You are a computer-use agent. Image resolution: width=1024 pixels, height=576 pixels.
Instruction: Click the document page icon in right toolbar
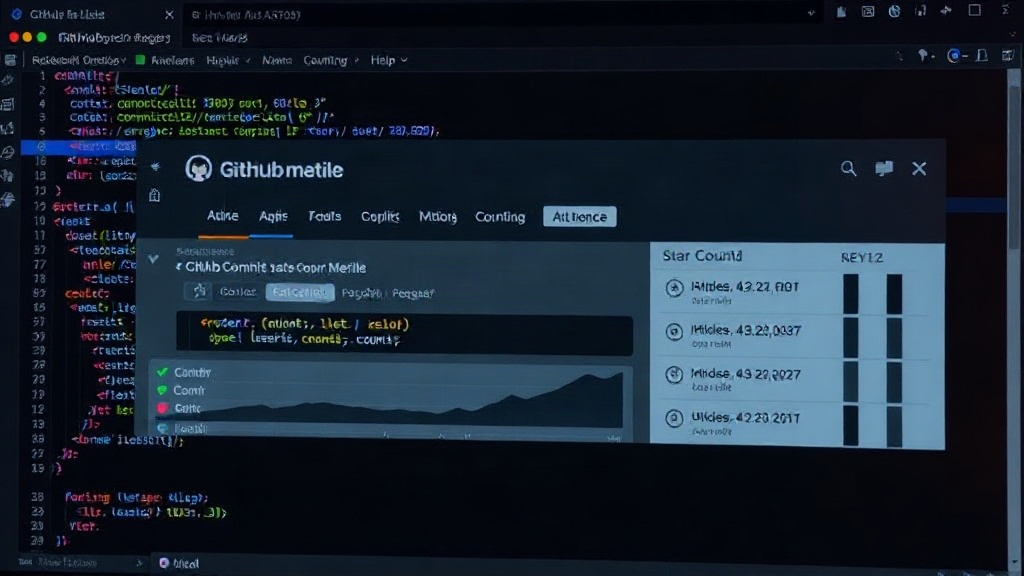[982, 56]
